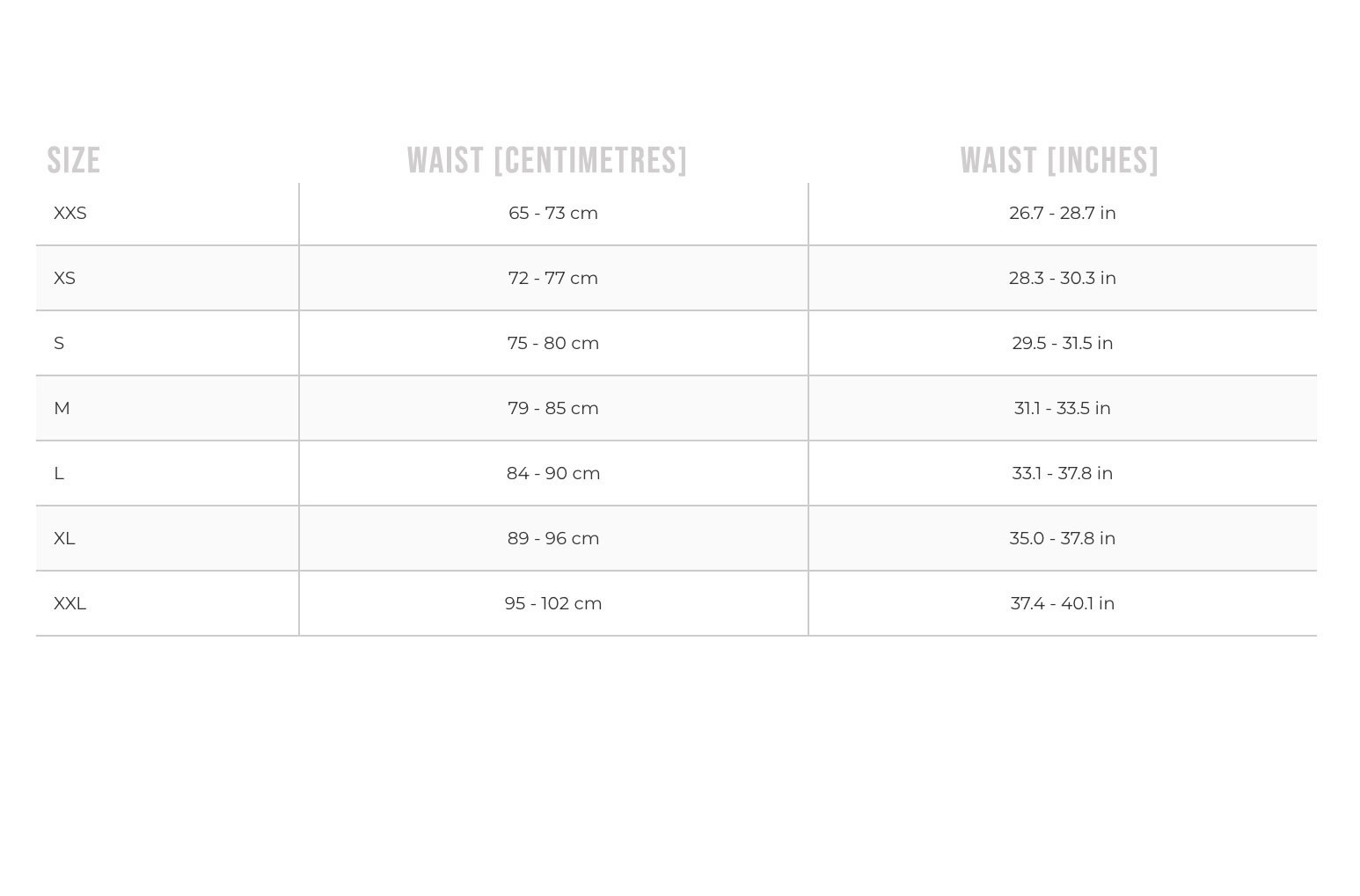Click the SIZE column header
Viewport: 1360px width, 896px height.
(x=74, y=161)
